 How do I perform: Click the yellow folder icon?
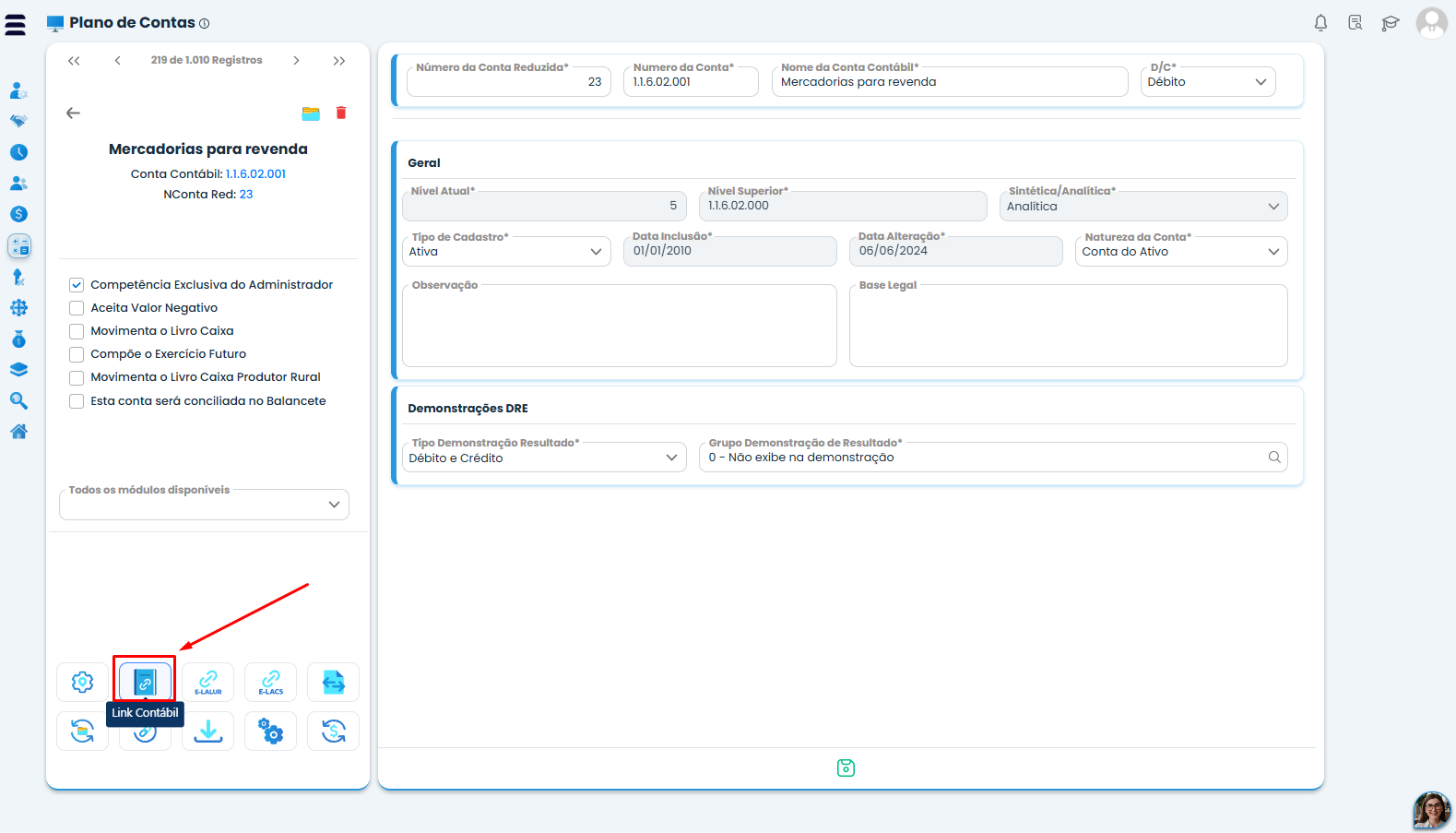click(x=311, y=113)
